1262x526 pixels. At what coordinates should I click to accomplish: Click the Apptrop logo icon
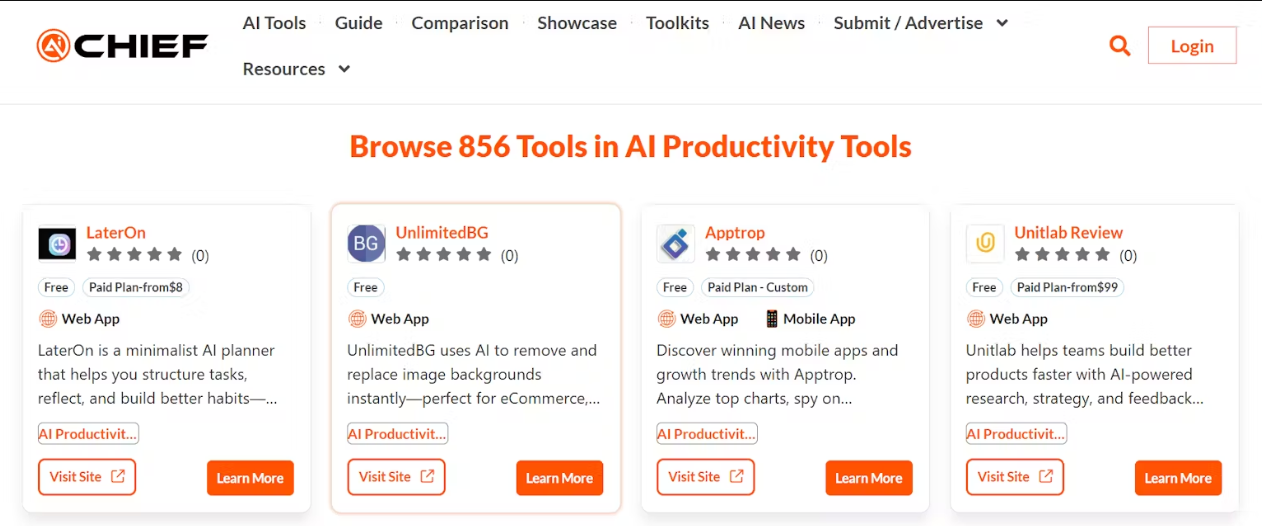(675, 244)
